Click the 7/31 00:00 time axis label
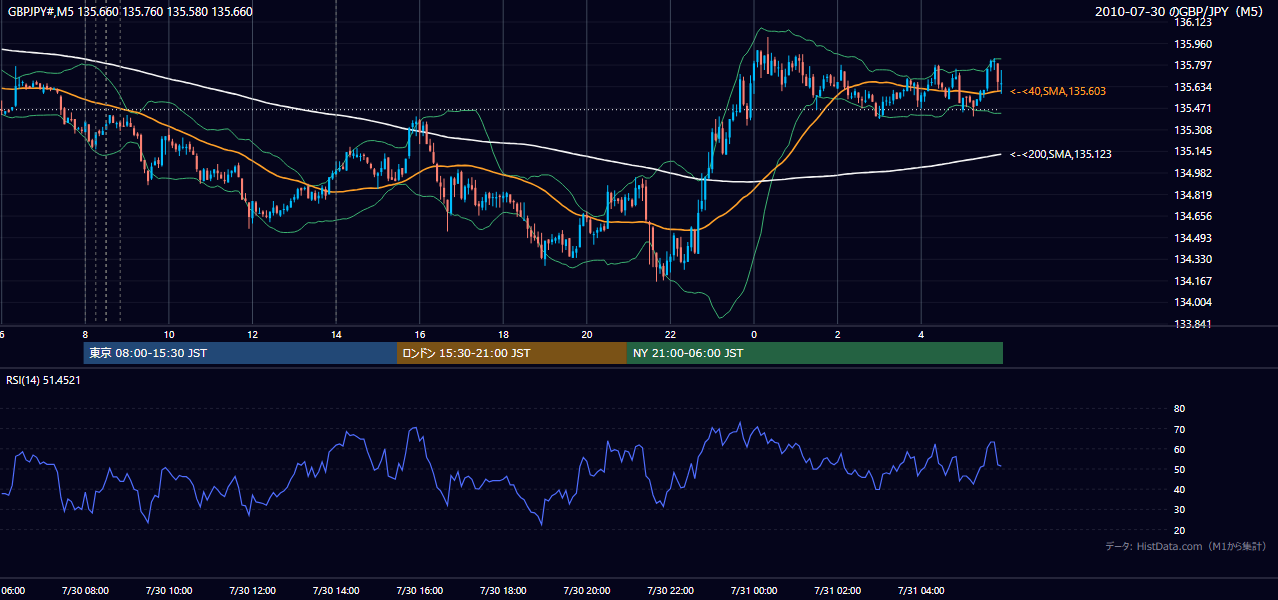Viewport: 1278px width, 600px height. [754, 591]
